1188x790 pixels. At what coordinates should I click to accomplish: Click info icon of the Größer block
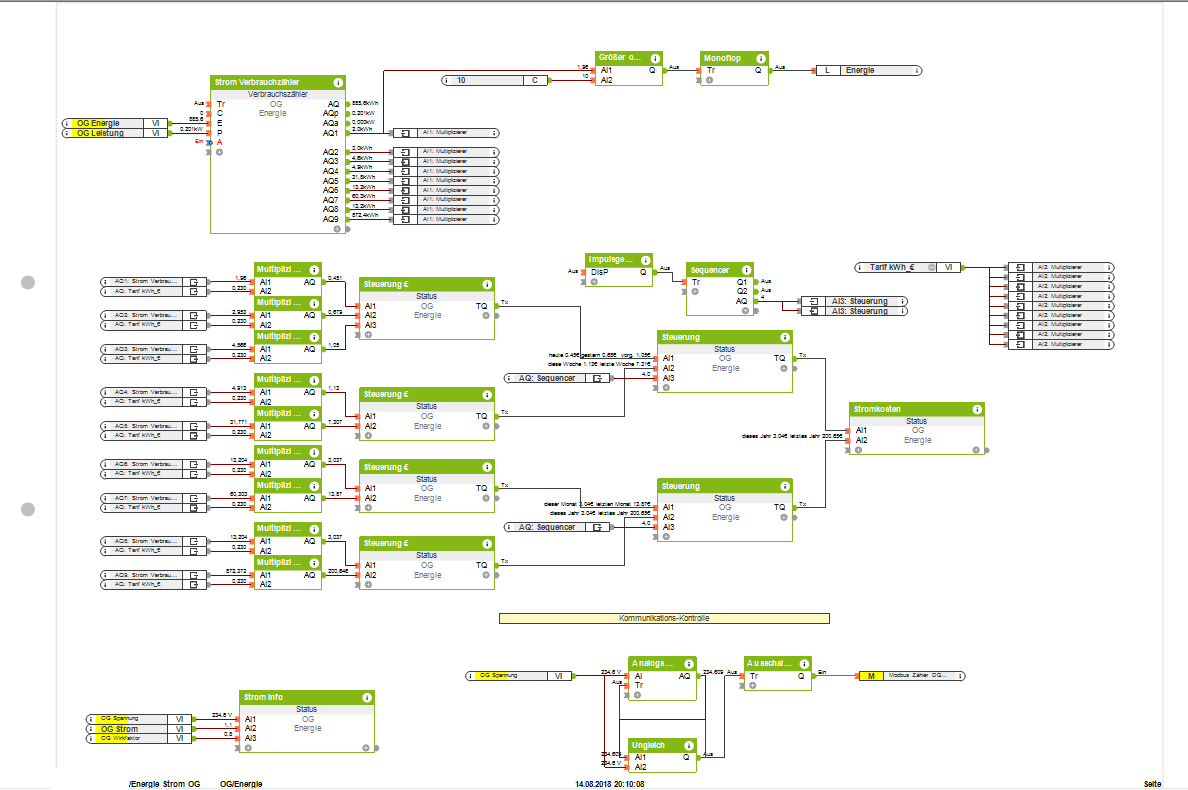(x=655, y=58)
